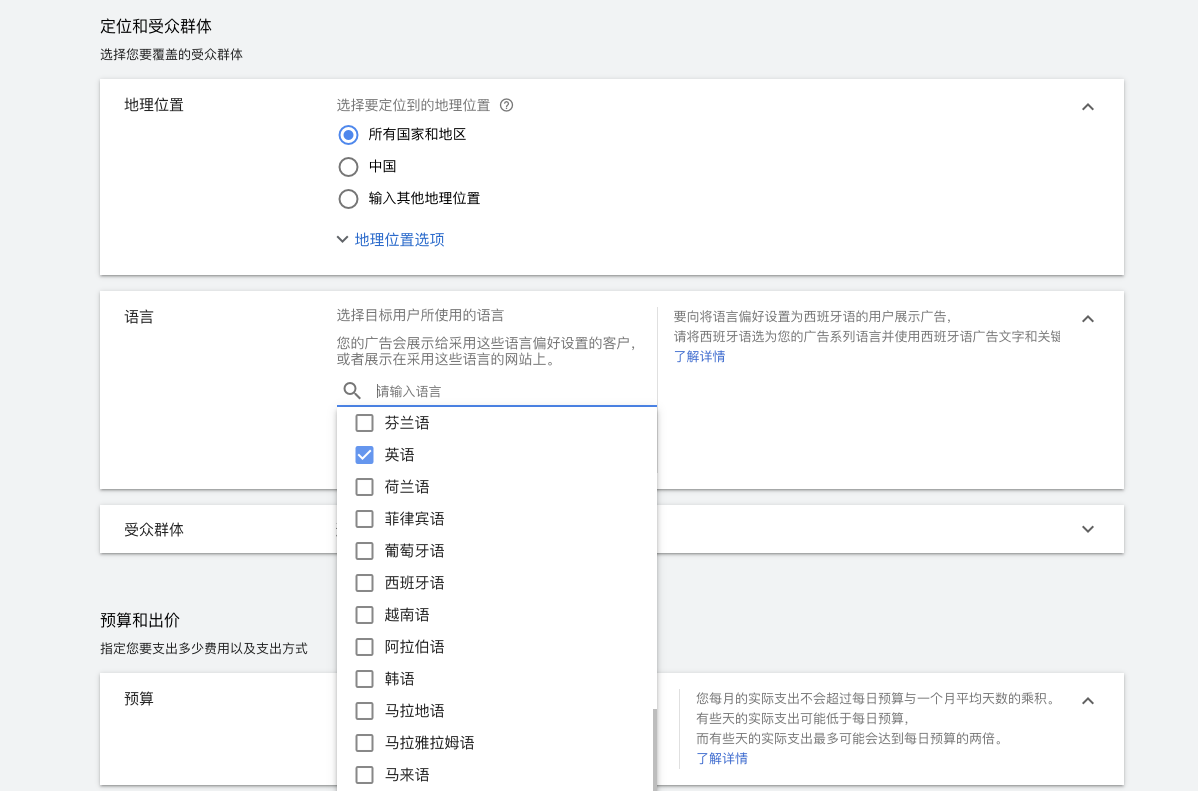The image size is (1198, 791).
Task: Tick the 葡萄牙语 language option
Action: coord(365,551)
